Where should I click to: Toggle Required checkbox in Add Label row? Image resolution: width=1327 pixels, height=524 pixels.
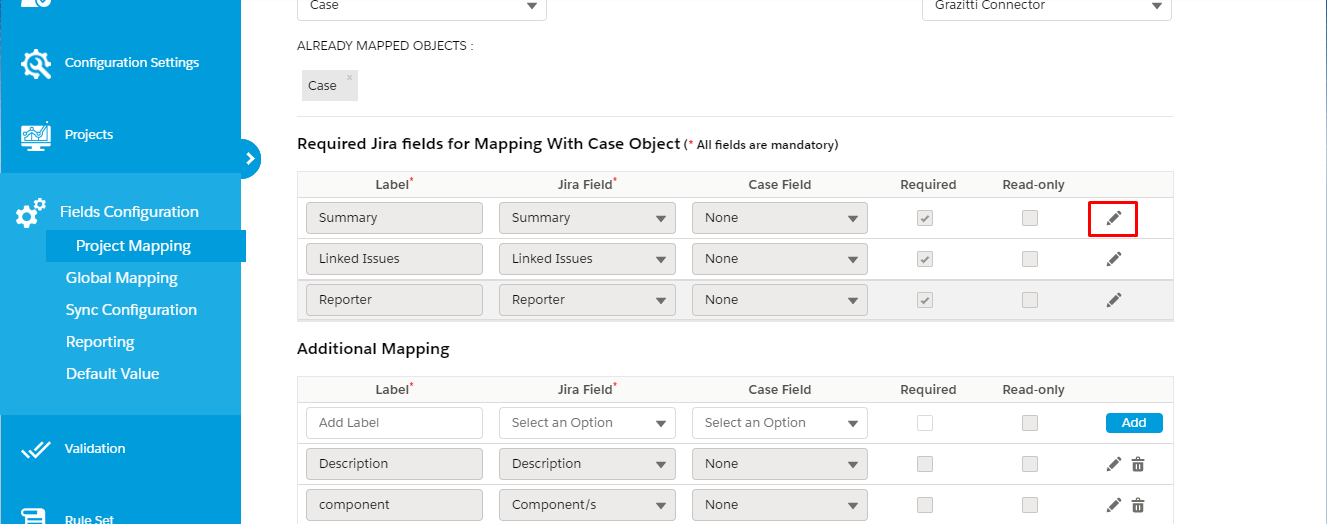(x=925, y=423)
